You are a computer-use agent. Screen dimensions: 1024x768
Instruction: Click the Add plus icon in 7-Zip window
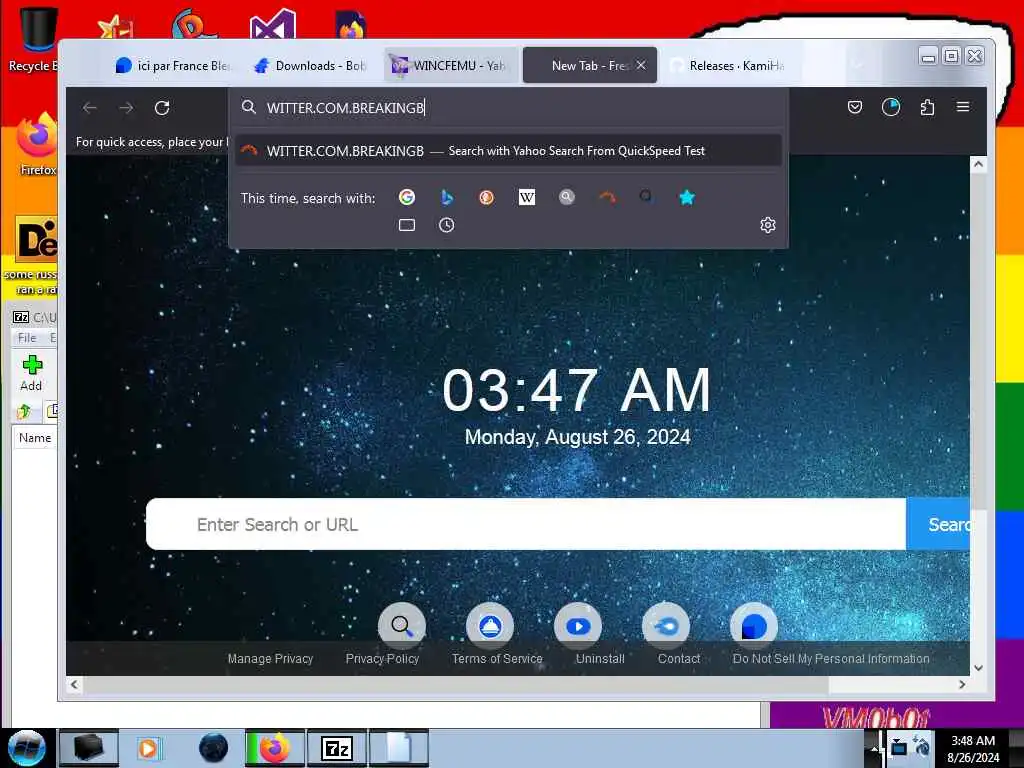(31, 373)
